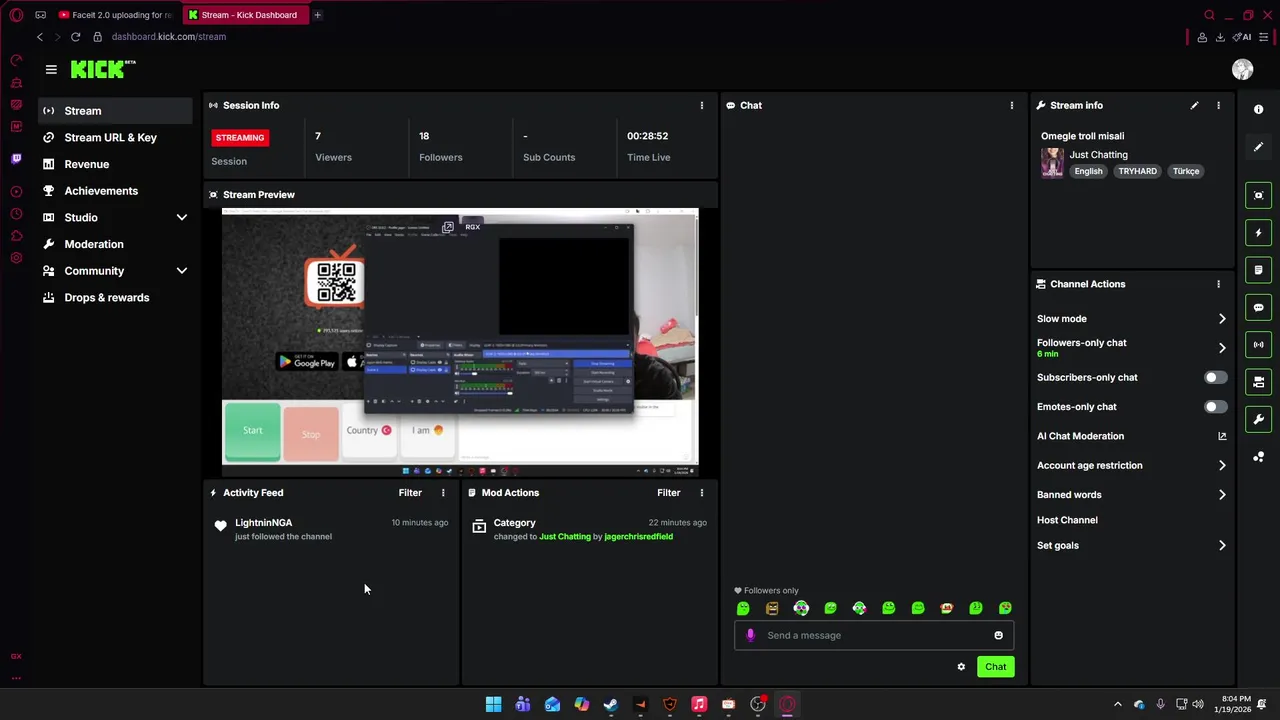
Task: Switch to the Faceit YouTube browser tab
Action: (115, 15)
